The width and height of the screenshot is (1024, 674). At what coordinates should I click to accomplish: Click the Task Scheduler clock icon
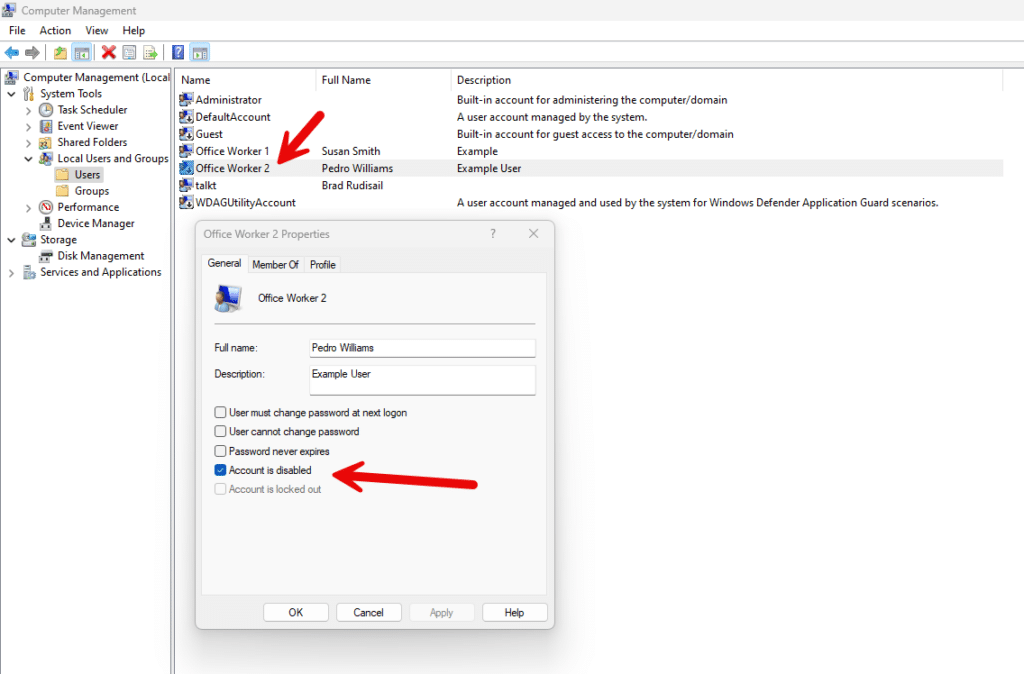46,110
